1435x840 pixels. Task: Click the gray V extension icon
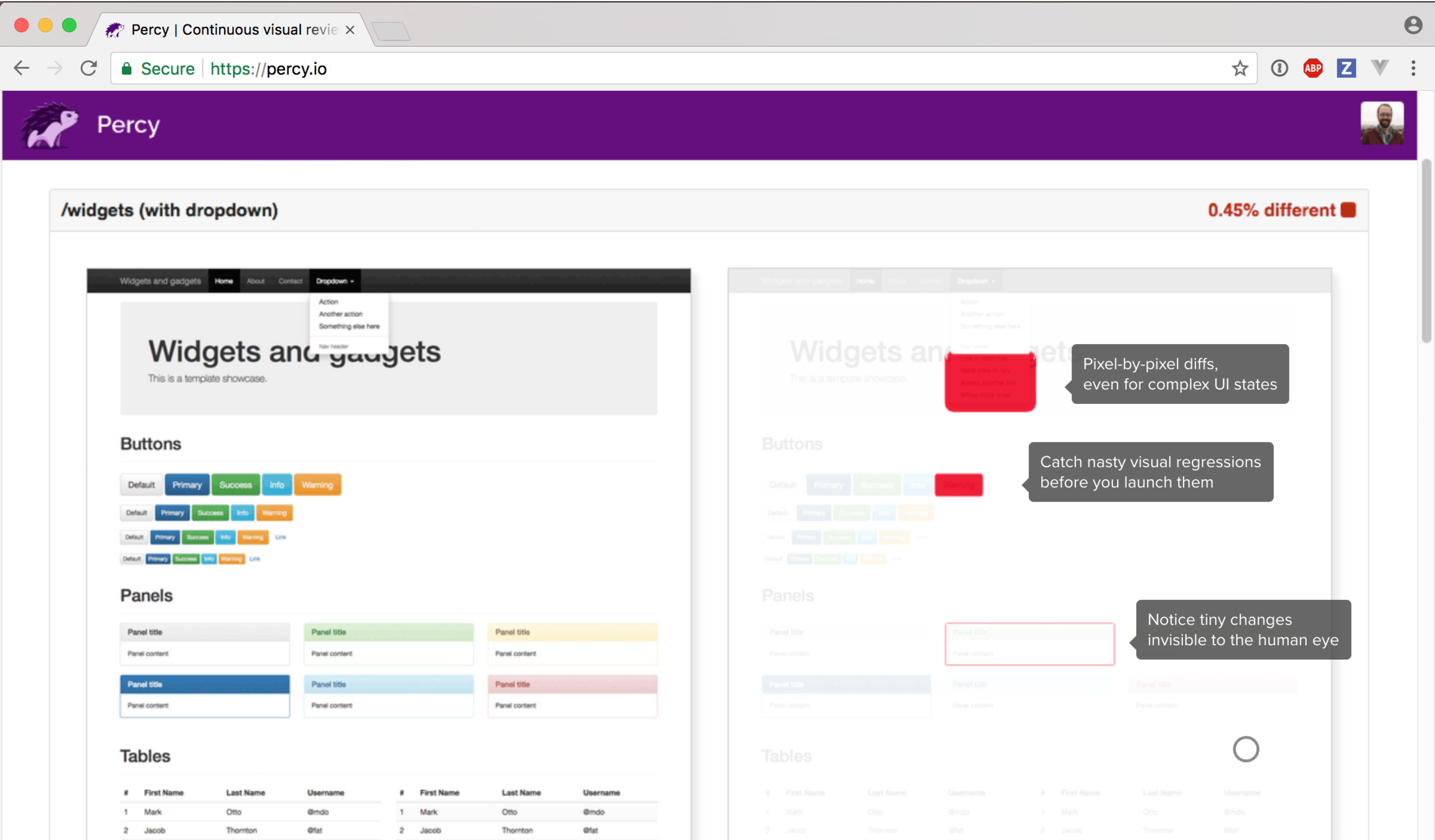[1380, 68]
